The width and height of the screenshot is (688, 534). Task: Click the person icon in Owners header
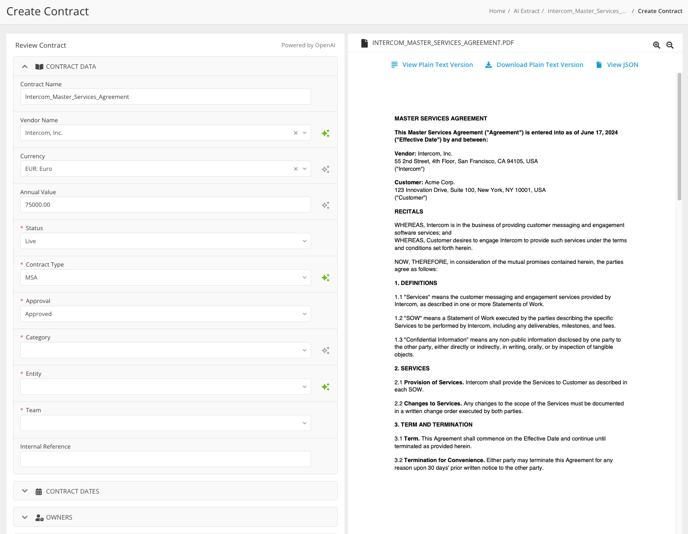(x=39, y=517)
